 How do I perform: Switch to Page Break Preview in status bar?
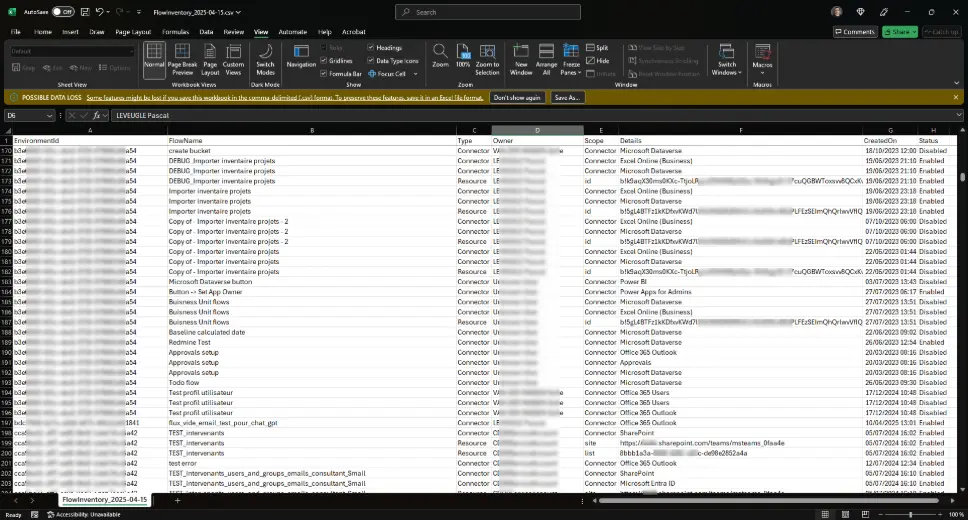(866, 514)
